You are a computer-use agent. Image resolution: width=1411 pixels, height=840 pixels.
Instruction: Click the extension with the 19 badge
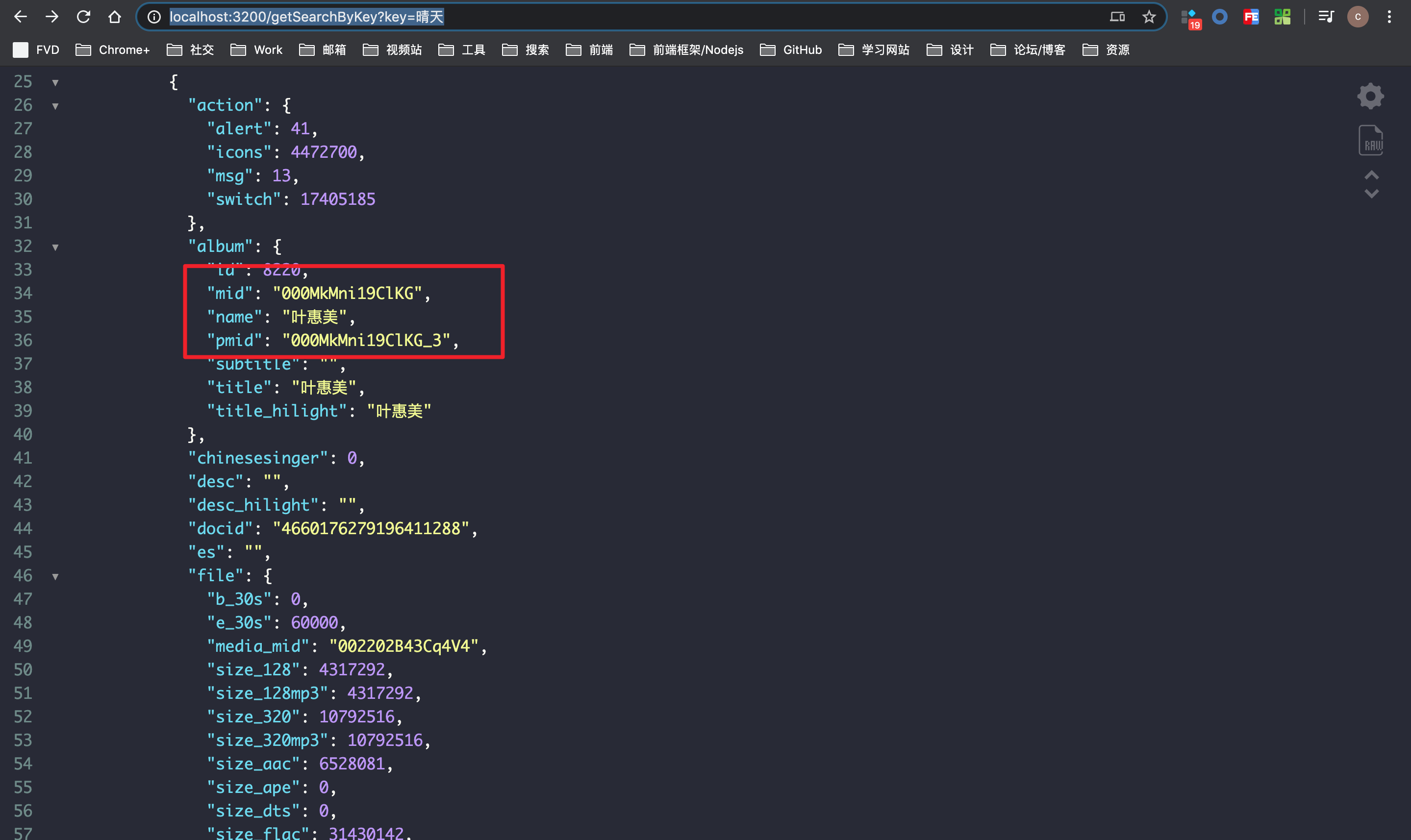coord(1190,18)
